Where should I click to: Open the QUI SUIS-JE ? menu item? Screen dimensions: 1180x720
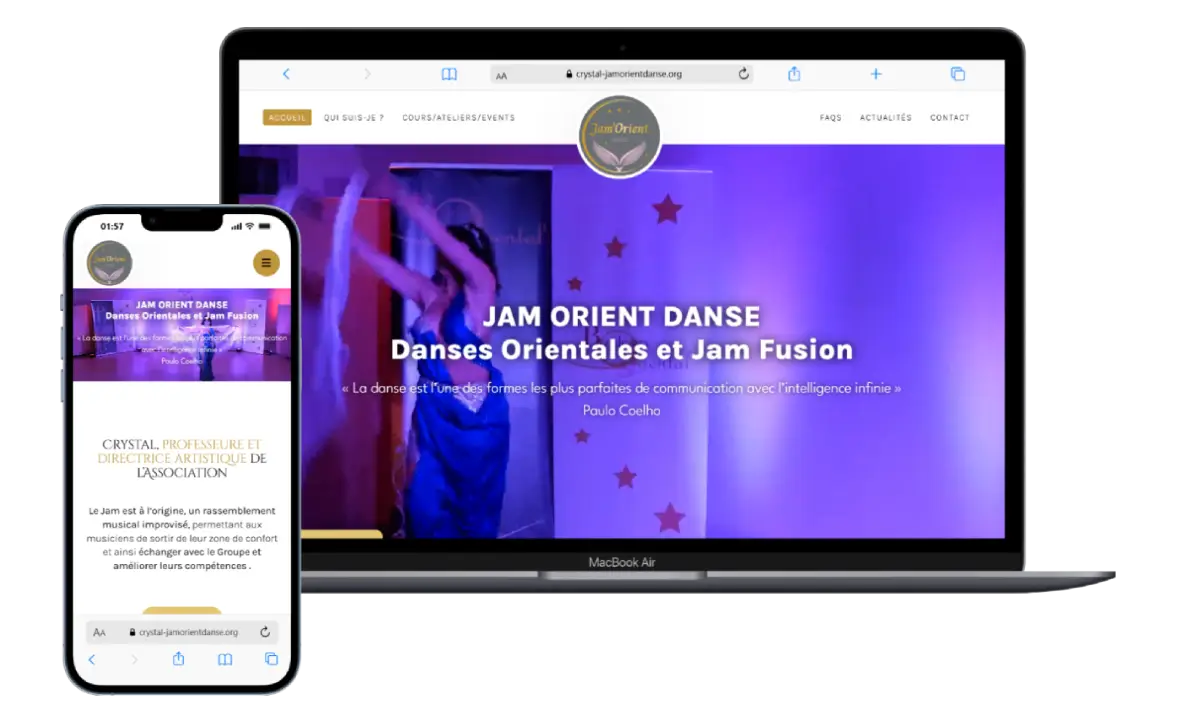(x=354, y=118)
